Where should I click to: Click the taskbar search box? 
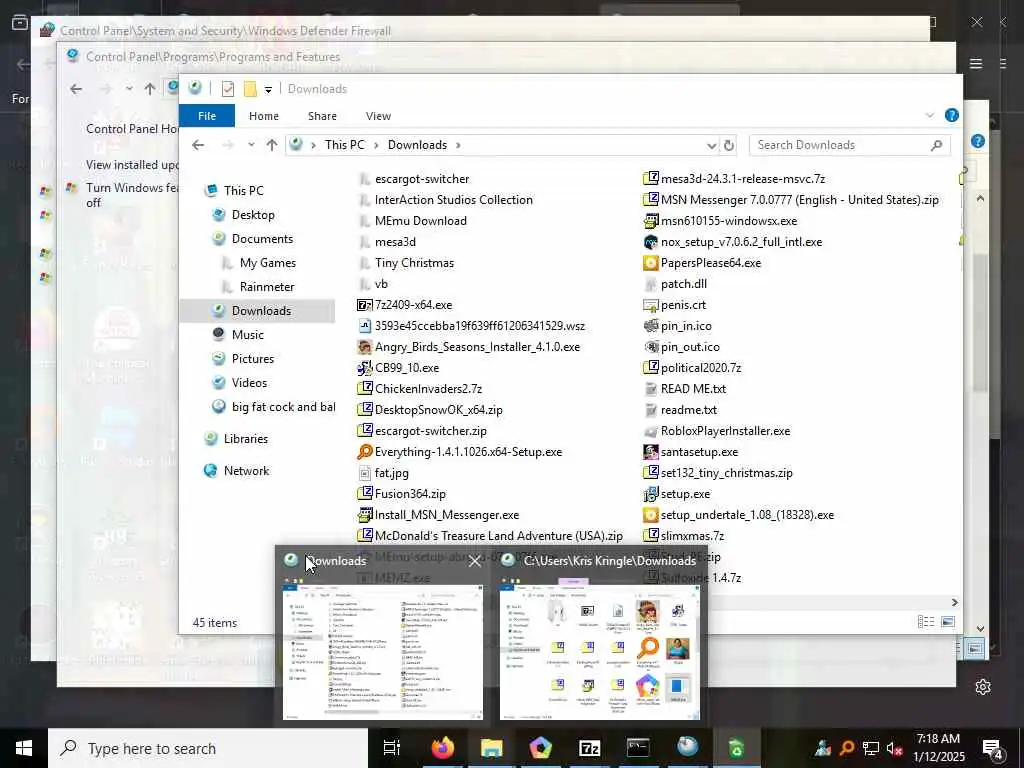click(208, 748)
